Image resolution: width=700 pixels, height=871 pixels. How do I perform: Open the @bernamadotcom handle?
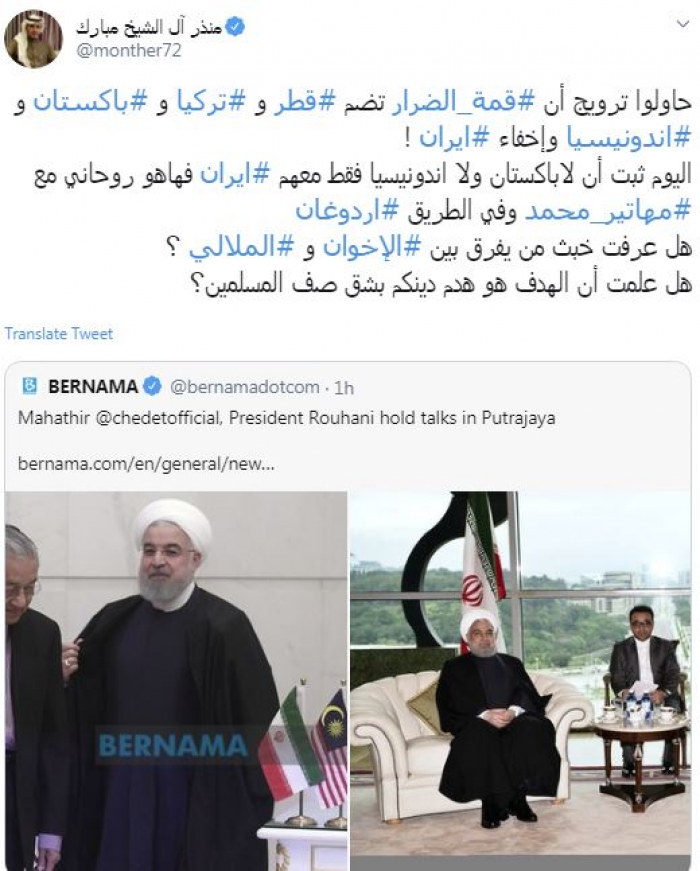click(245, 387)
